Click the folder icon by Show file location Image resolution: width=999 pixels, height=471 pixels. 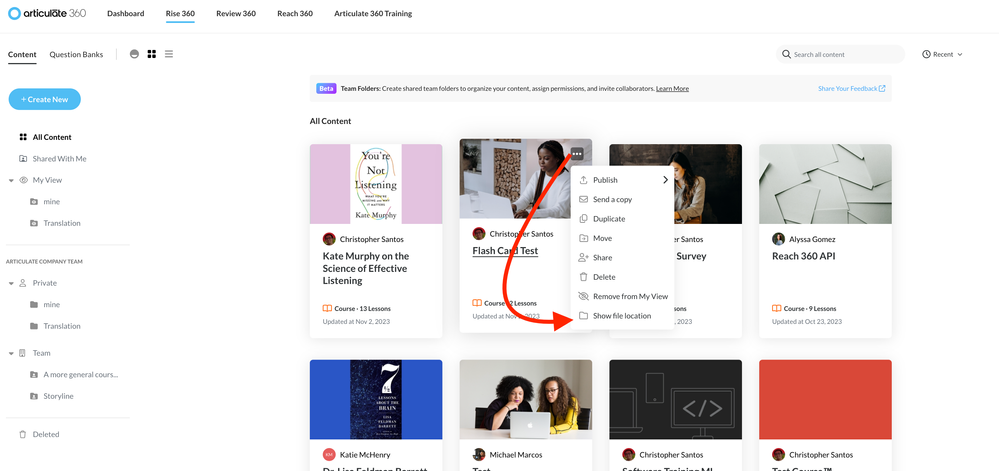point(583,315)
